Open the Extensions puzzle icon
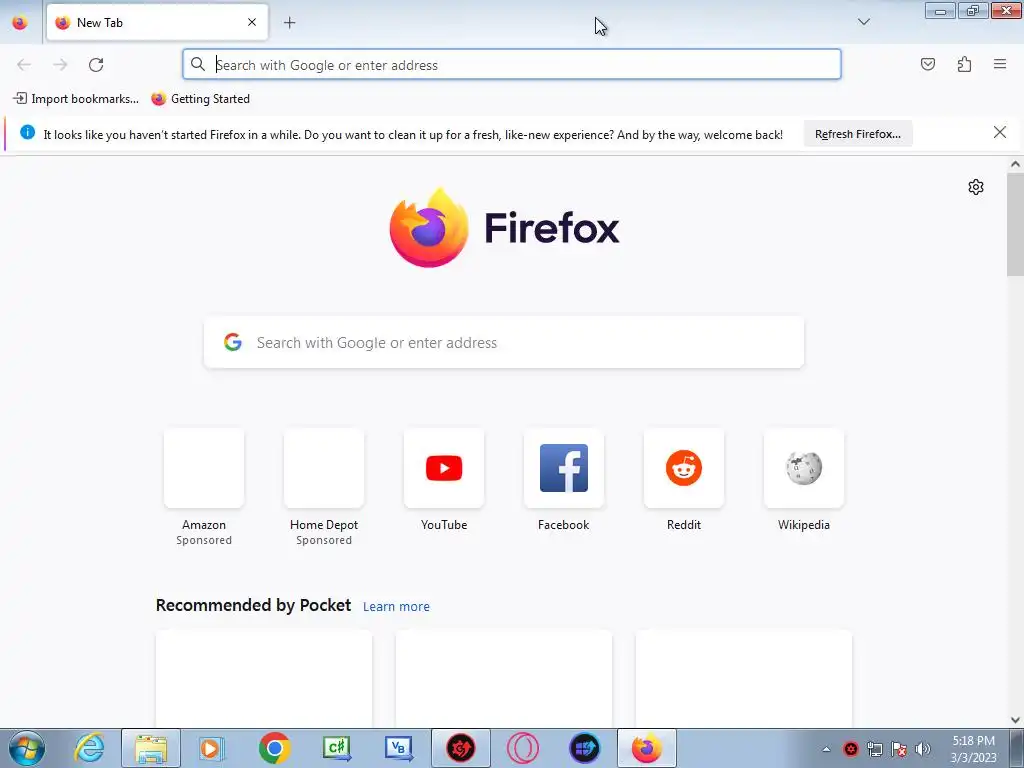 point(964,64)
